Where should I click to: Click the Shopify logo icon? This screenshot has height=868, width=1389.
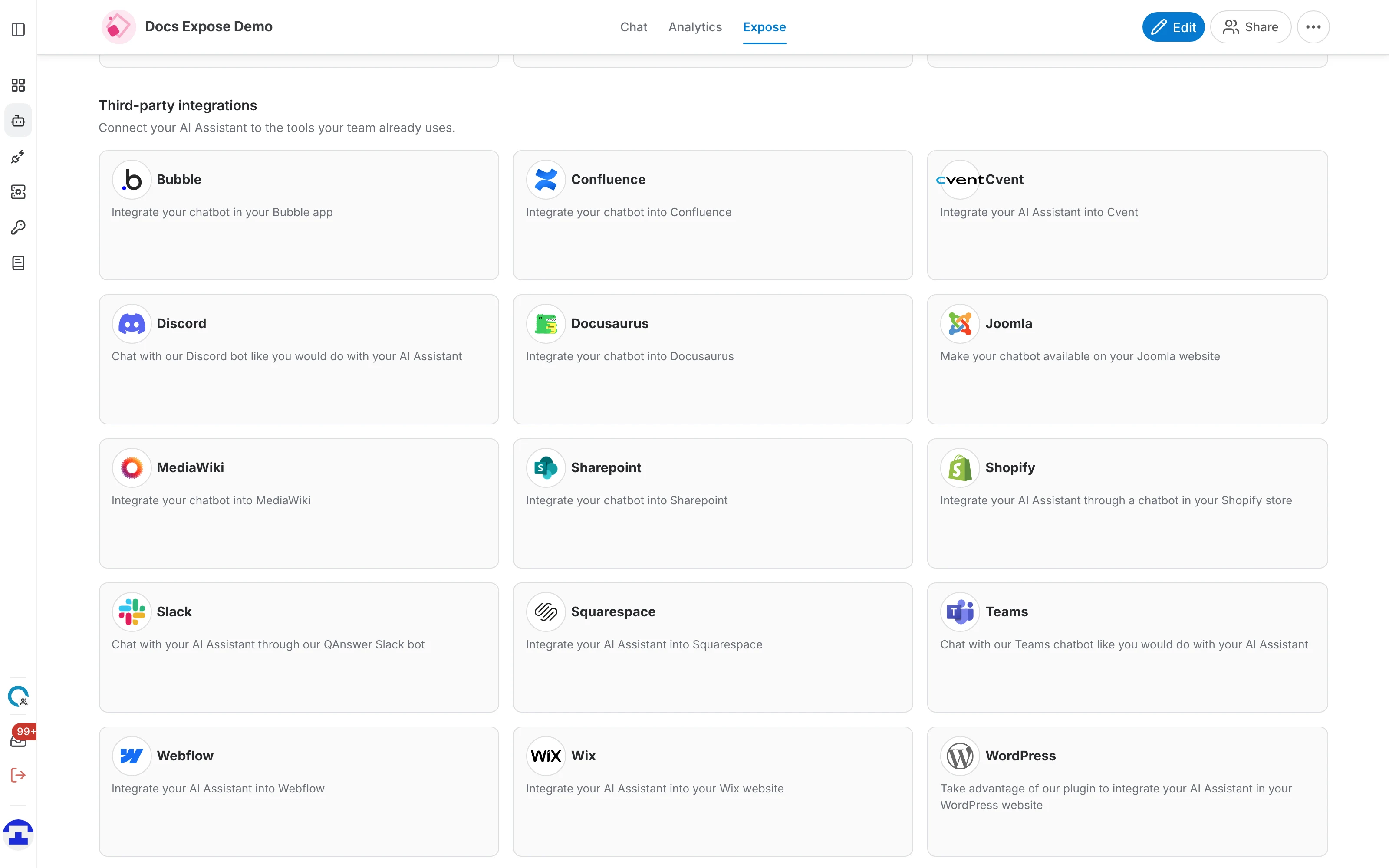tap(960, 468)
